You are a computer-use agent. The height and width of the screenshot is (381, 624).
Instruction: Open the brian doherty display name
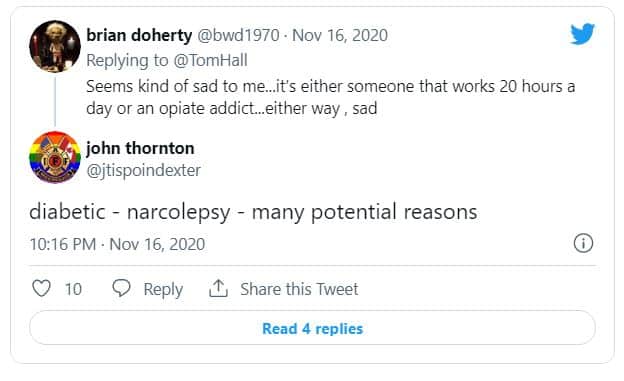click(x=139, y=35)
